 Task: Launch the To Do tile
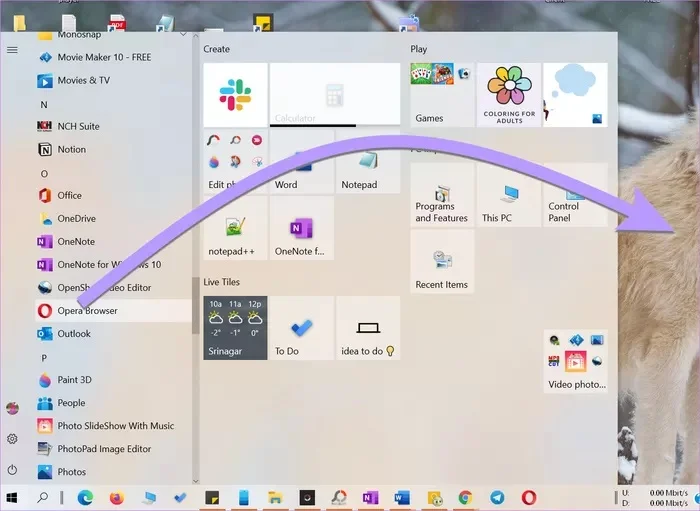(301, 328)
